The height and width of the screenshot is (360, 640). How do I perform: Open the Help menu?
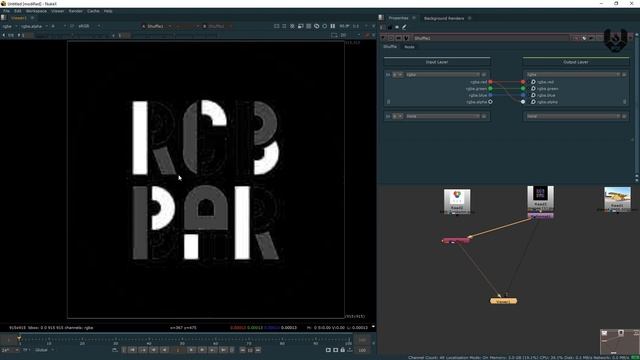(x=108, y=11)
